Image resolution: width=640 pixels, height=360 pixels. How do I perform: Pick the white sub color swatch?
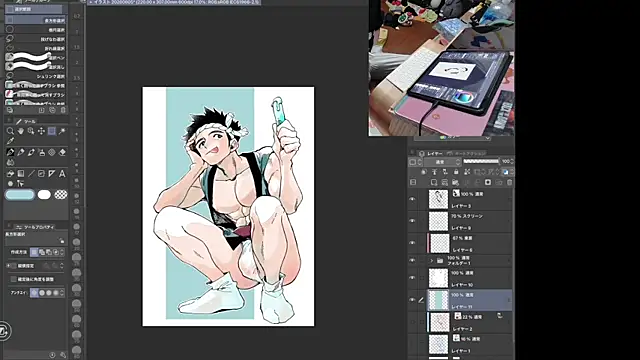[x=44, y=195]
